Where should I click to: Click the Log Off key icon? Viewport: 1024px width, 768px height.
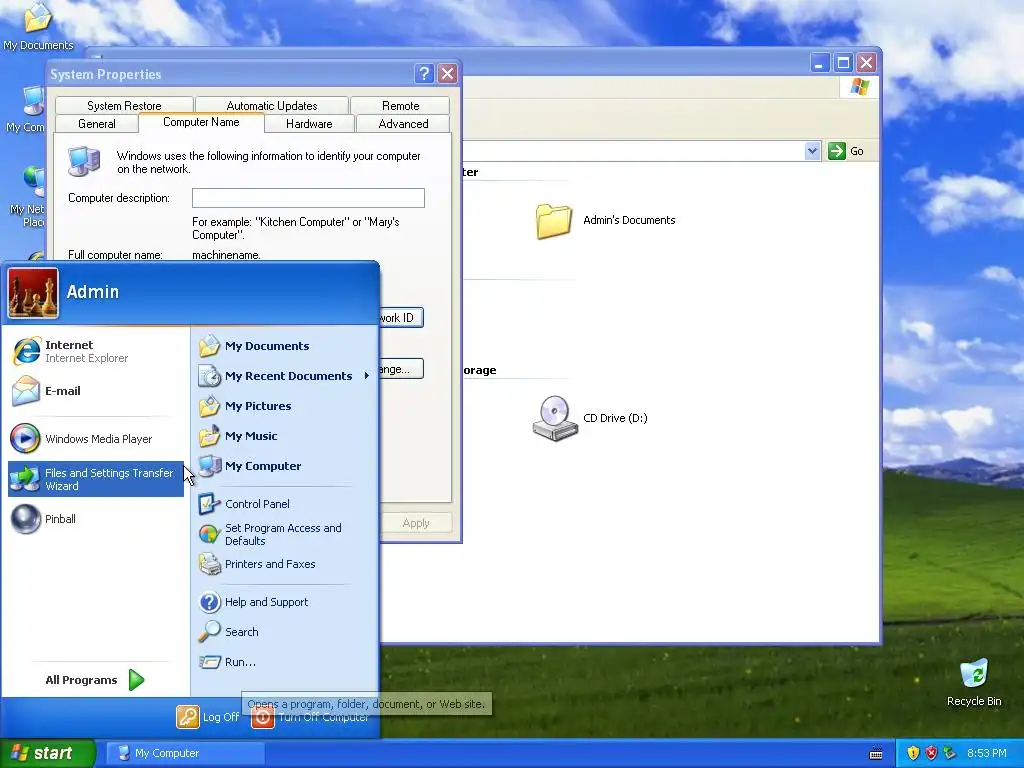[187, 717]
